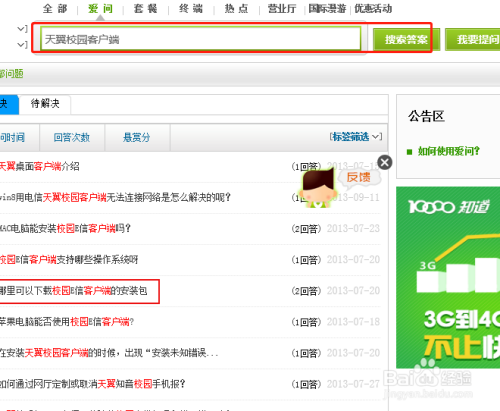
Task: Click (2回答) next to 安装包 question
Action: coord(306,291)
